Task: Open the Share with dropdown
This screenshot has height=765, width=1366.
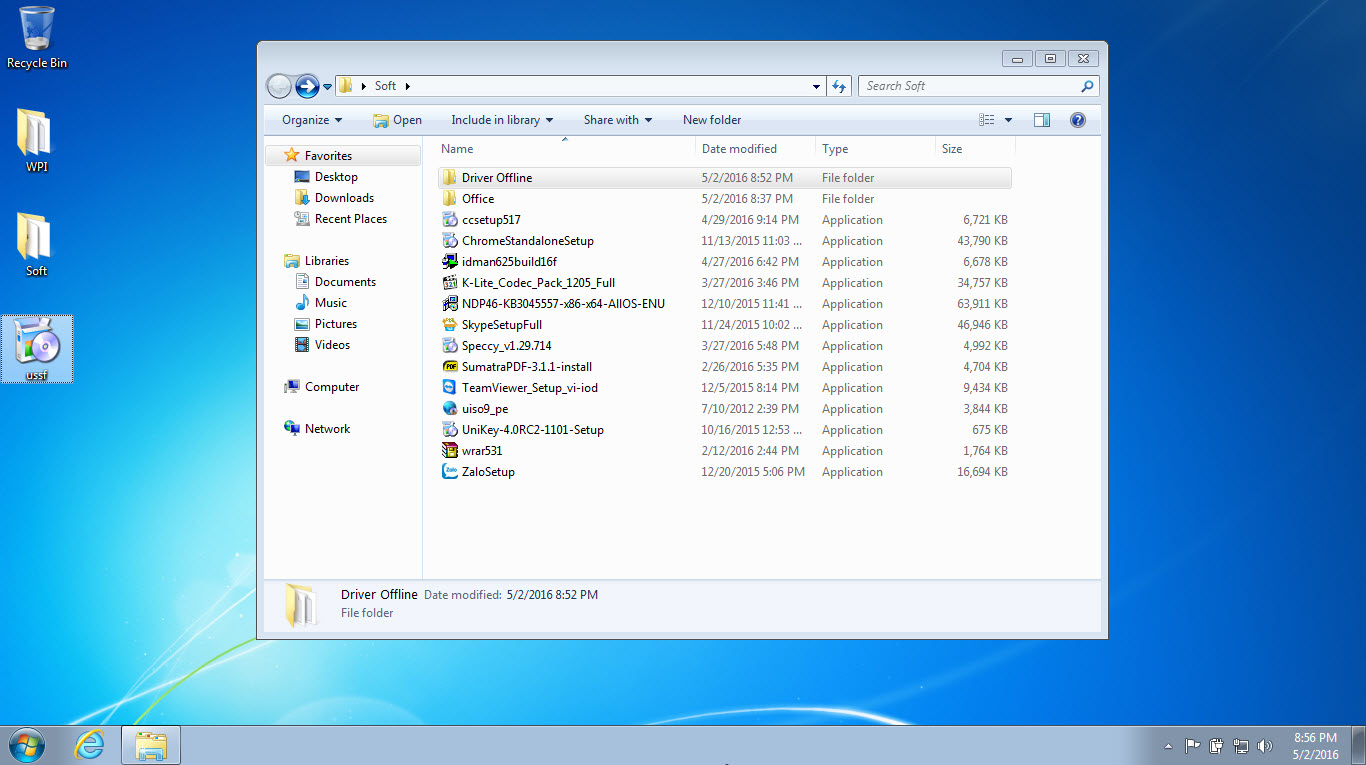Action: pyautogui.click(x=617, y=119)
